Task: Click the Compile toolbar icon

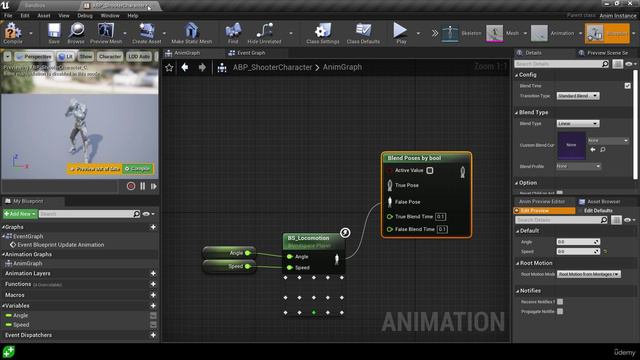Action: click(x=13, y=32)
